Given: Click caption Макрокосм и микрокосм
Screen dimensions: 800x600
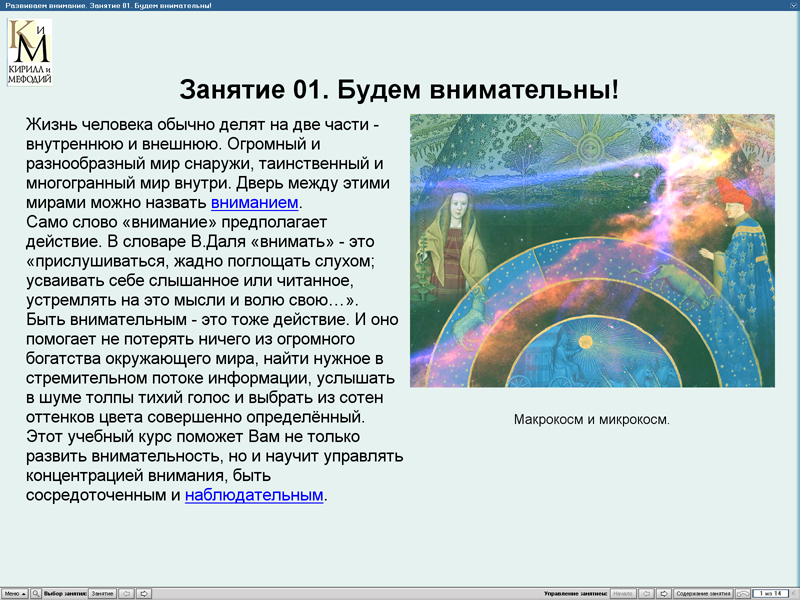Looking at the screenshot, I should (592, 419).
